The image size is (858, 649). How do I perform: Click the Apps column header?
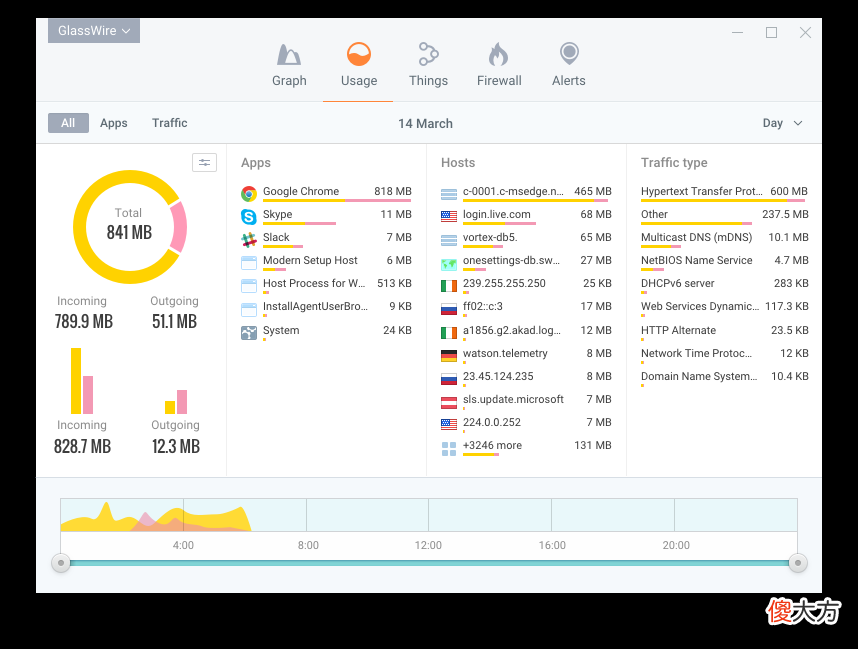(x=256, y=163)
